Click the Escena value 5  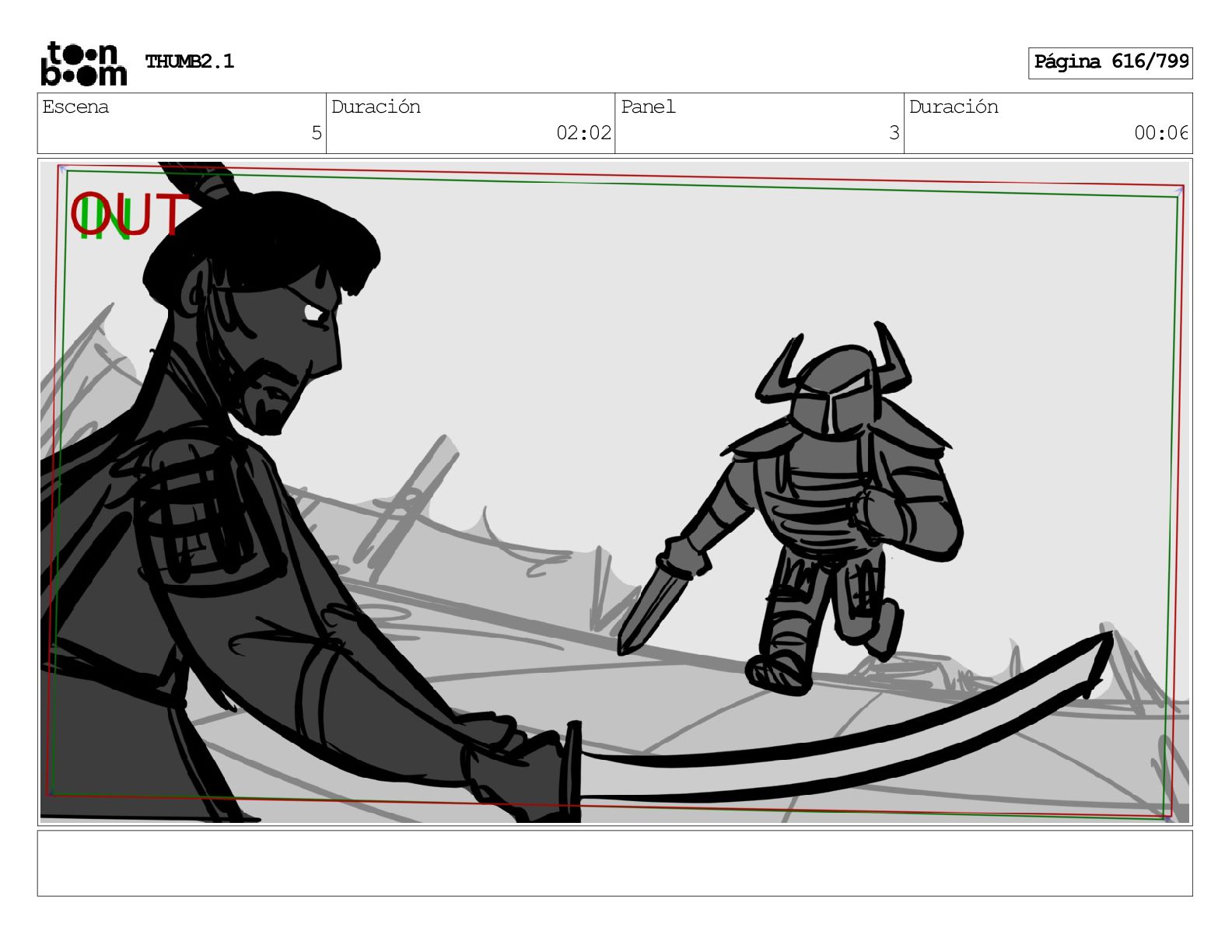[x=316, y=133]
